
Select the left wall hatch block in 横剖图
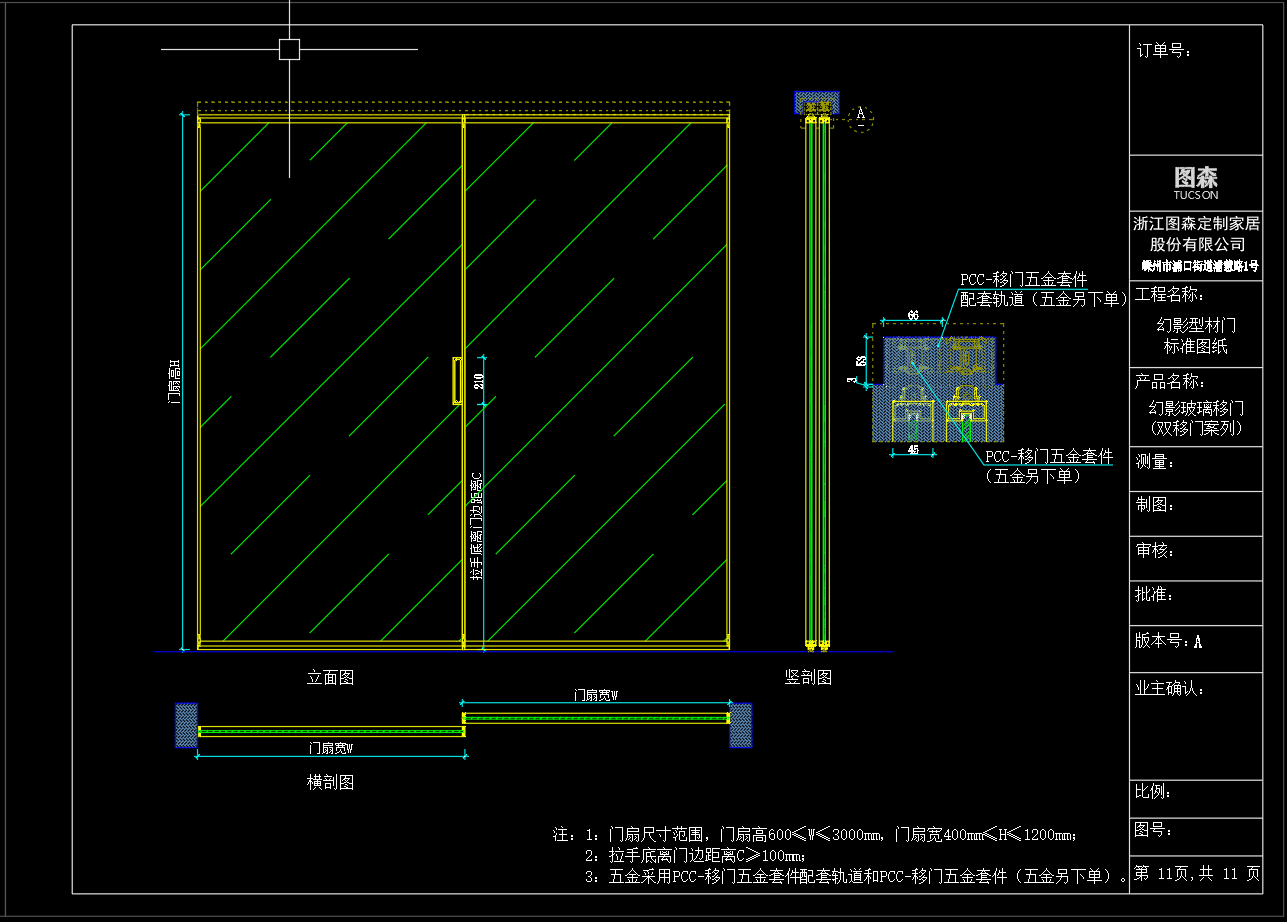pyautogui.click(x=187, y=725)
